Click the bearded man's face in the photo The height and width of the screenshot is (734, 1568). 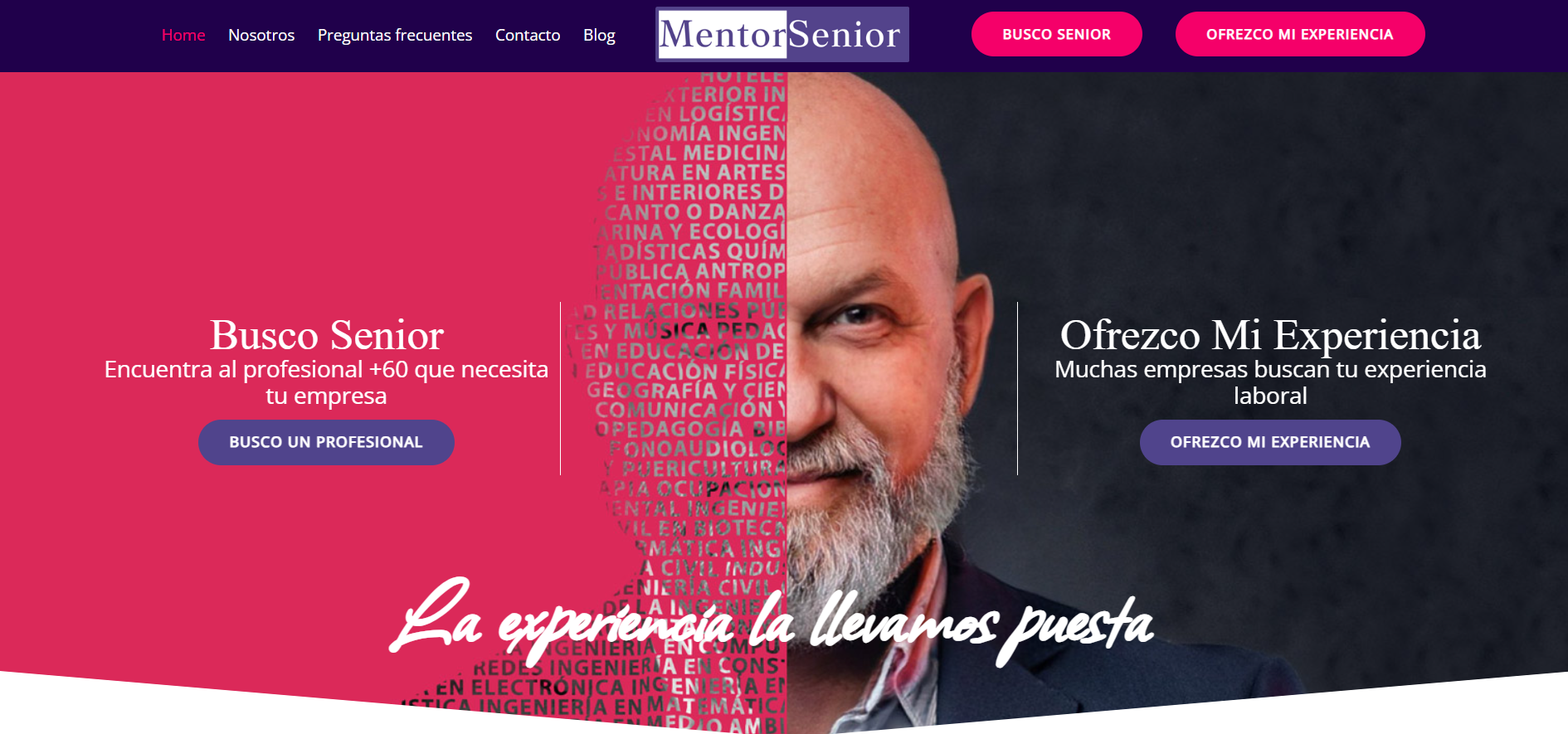879,348
